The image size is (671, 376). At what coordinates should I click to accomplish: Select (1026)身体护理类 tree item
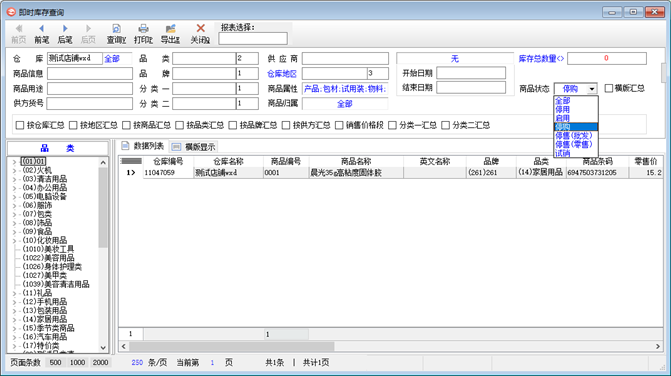[x=52, y=267]
